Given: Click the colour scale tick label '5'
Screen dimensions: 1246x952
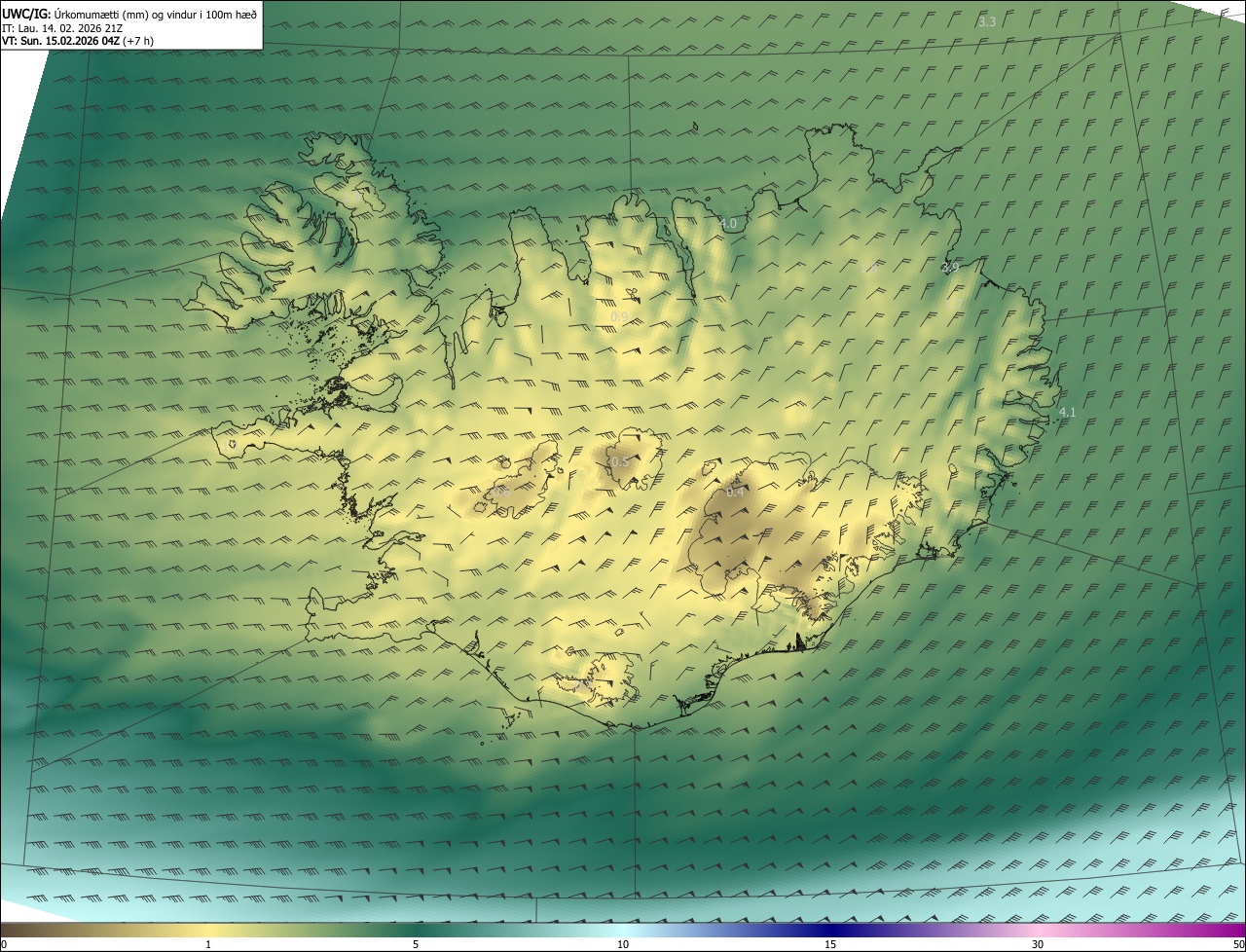Looking at the screenshot, I should 416,944.
